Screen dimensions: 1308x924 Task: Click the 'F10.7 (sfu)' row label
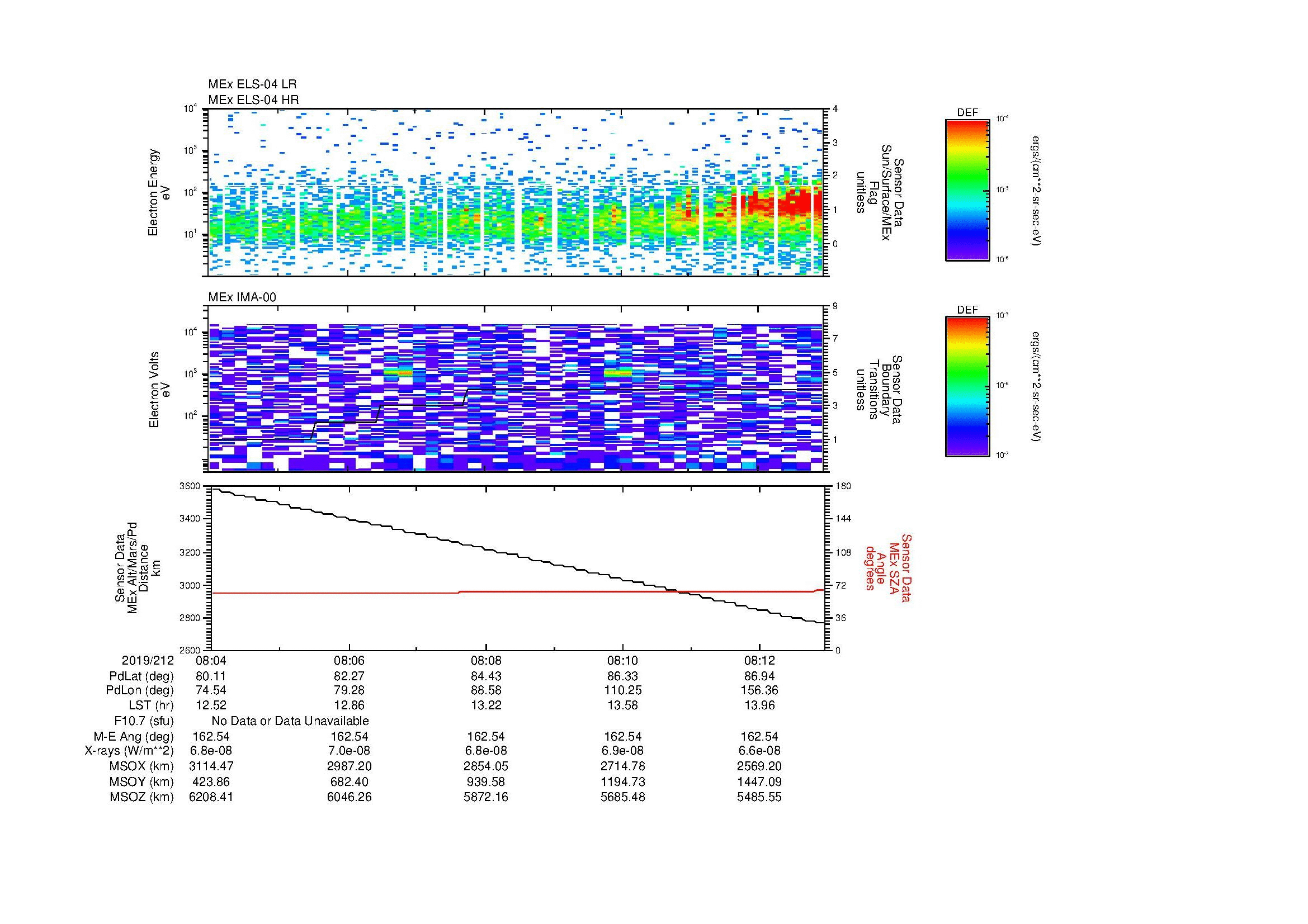click(x=144, y=721)
